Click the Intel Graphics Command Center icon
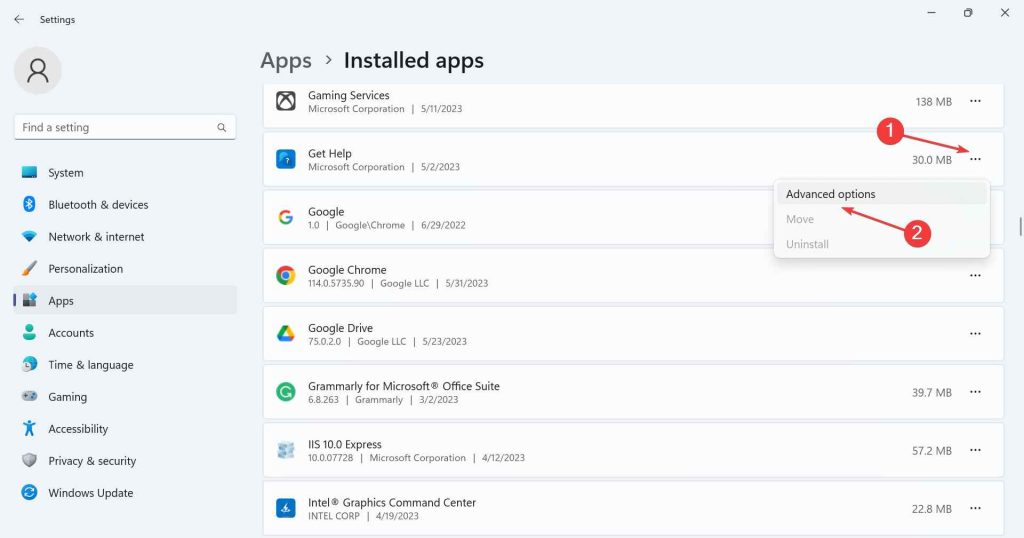 click(x=286, y=508)
